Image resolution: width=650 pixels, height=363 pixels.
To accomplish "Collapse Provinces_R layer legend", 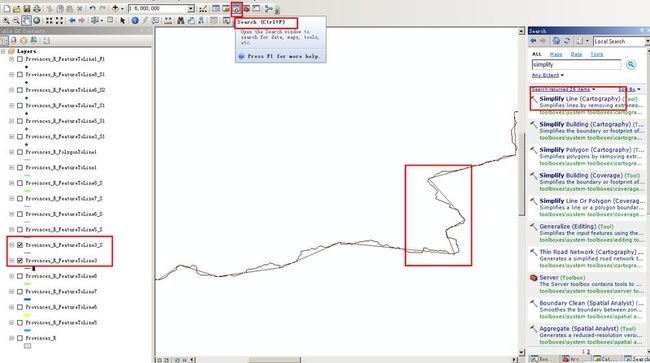I will tap(12, 338).
